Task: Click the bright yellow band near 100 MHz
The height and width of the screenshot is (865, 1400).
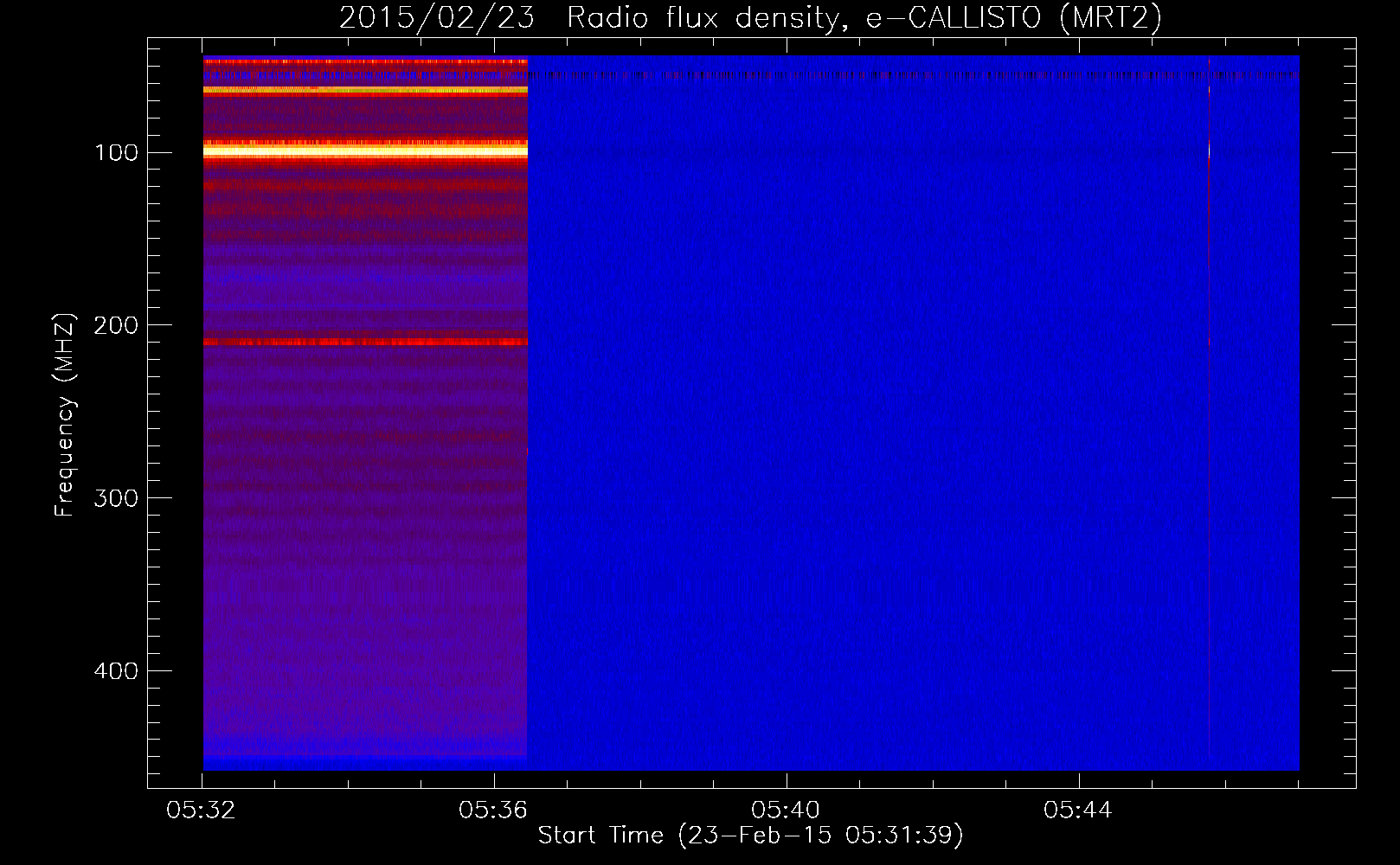Action: click(x=365, y=151)
